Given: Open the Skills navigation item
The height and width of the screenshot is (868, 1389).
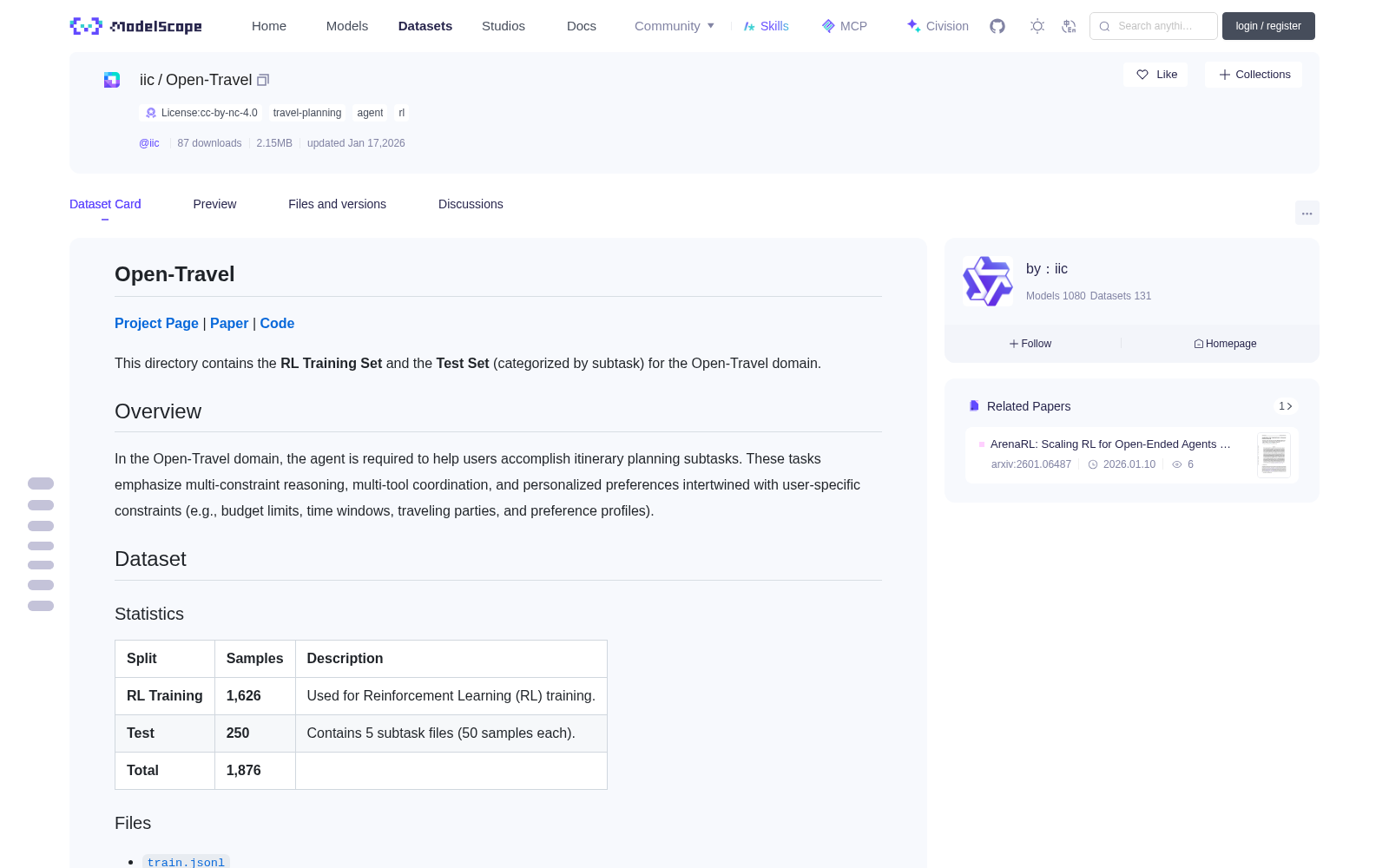Looking at the screenshot, I should tap(767, 26).
